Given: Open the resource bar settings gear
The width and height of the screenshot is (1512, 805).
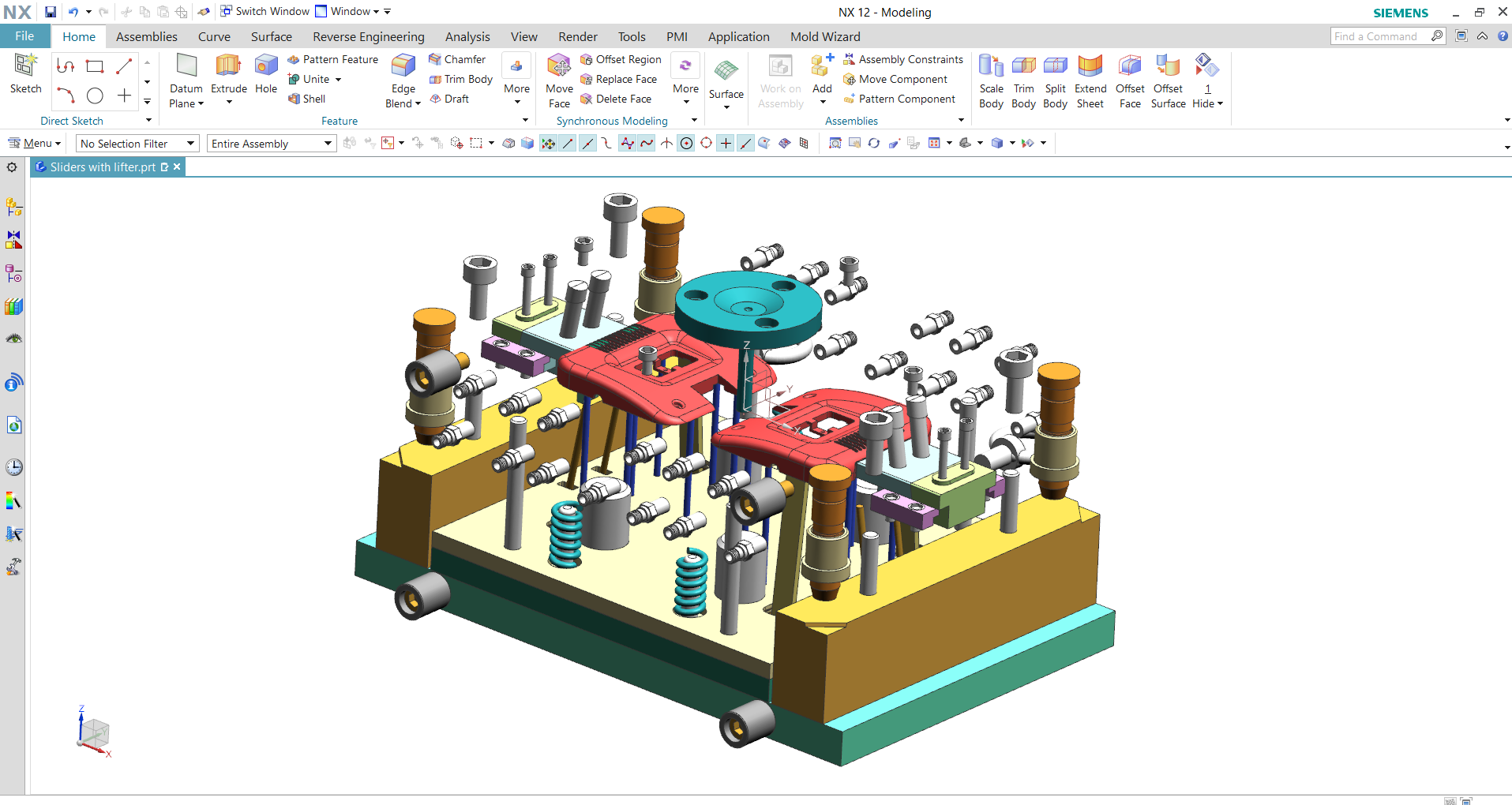Looking at the screenshot, I should coord(12,167).
